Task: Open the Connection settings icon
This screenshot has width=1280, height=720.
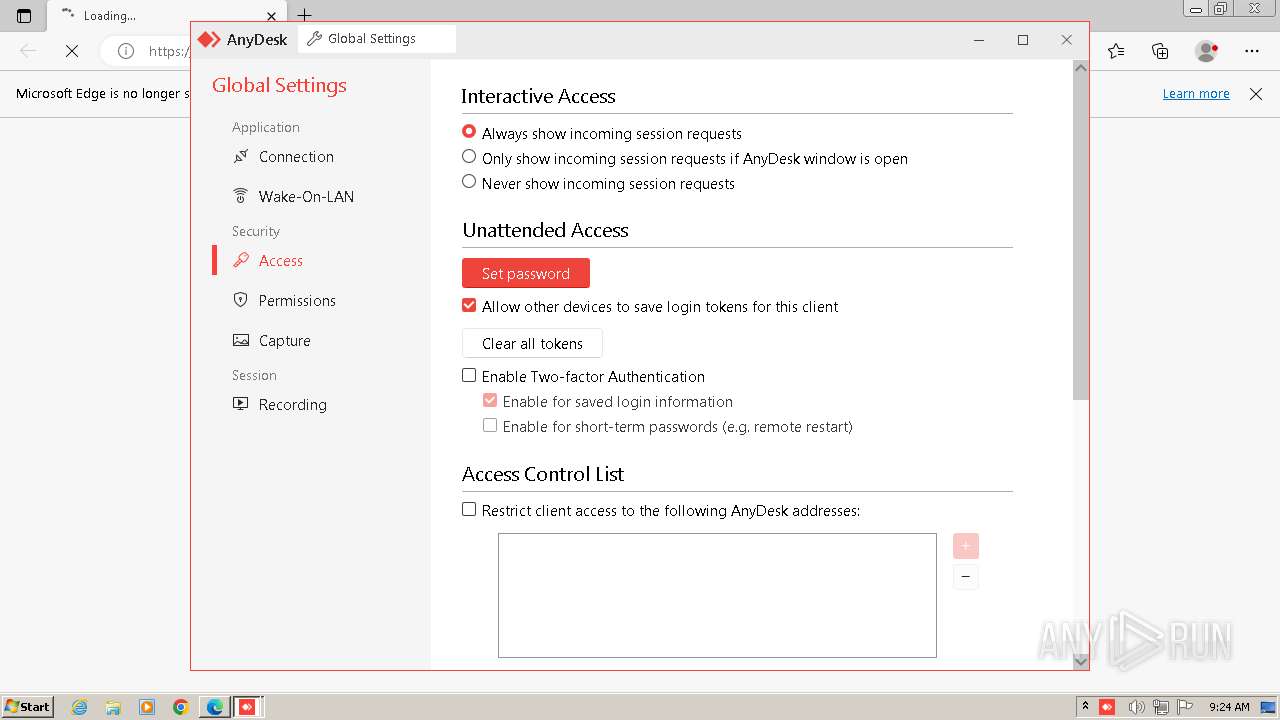Action: point(240,156)
